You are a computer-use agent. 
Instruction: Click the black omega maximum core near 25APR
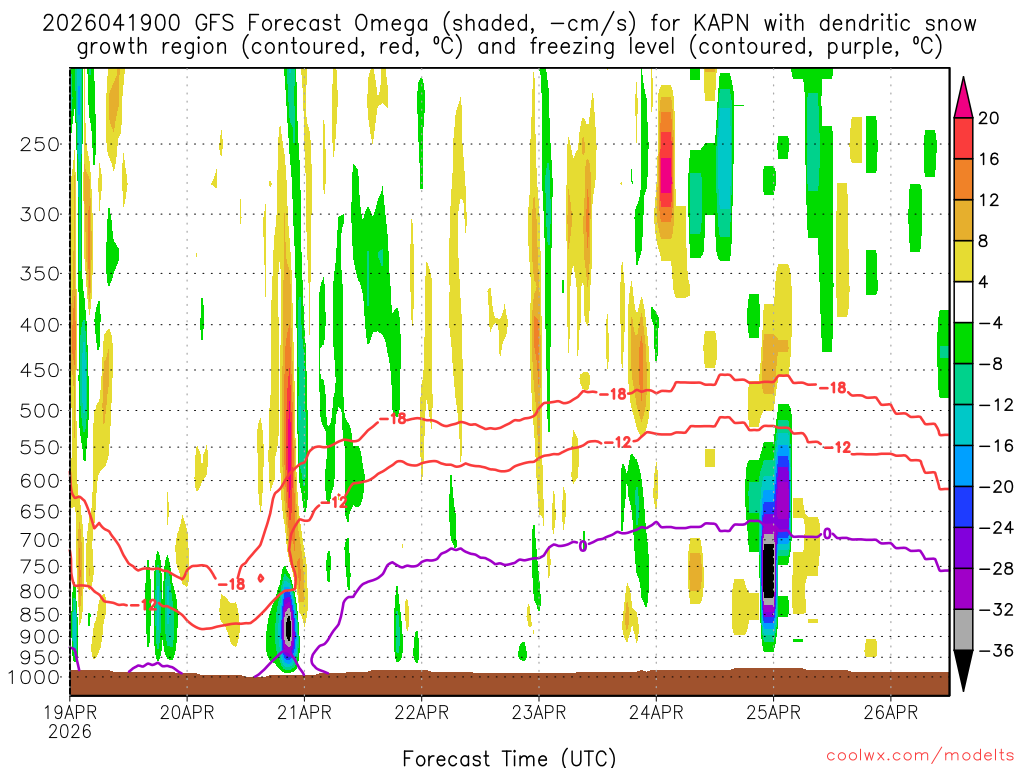(x=769, y=569)
